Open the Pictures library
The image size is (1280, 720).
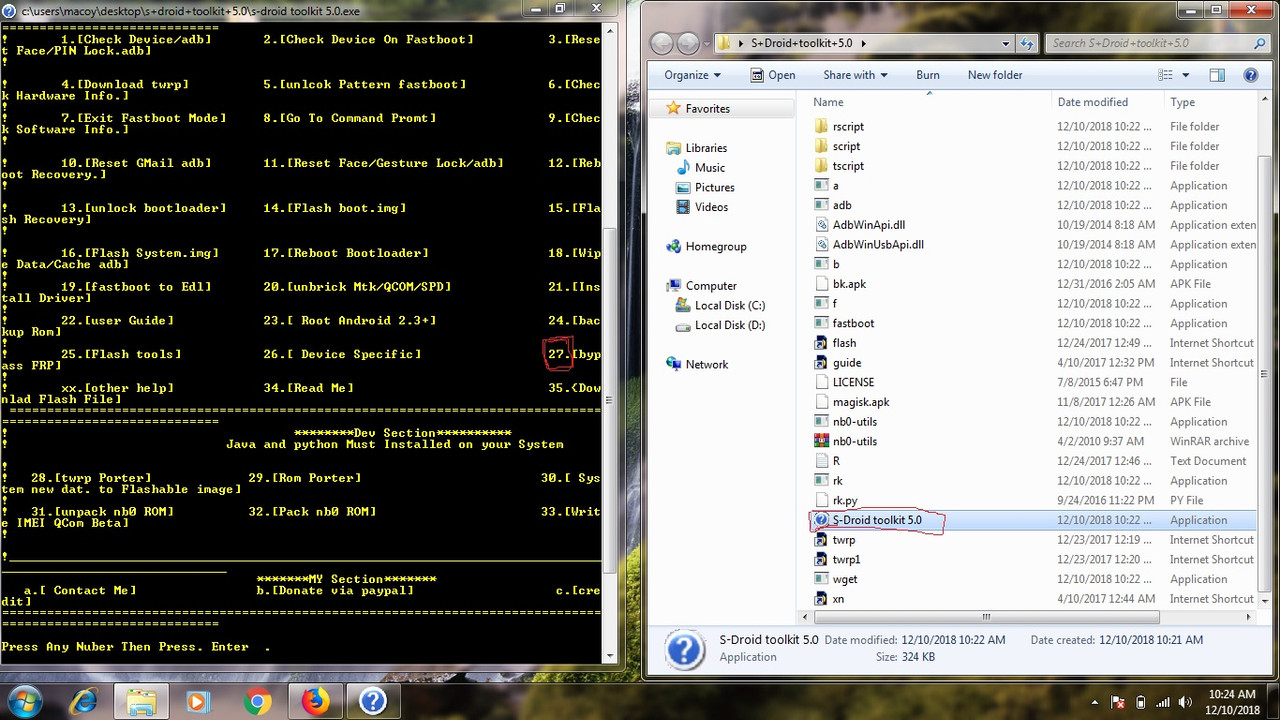pyautogui.click(x=714, y=188)
